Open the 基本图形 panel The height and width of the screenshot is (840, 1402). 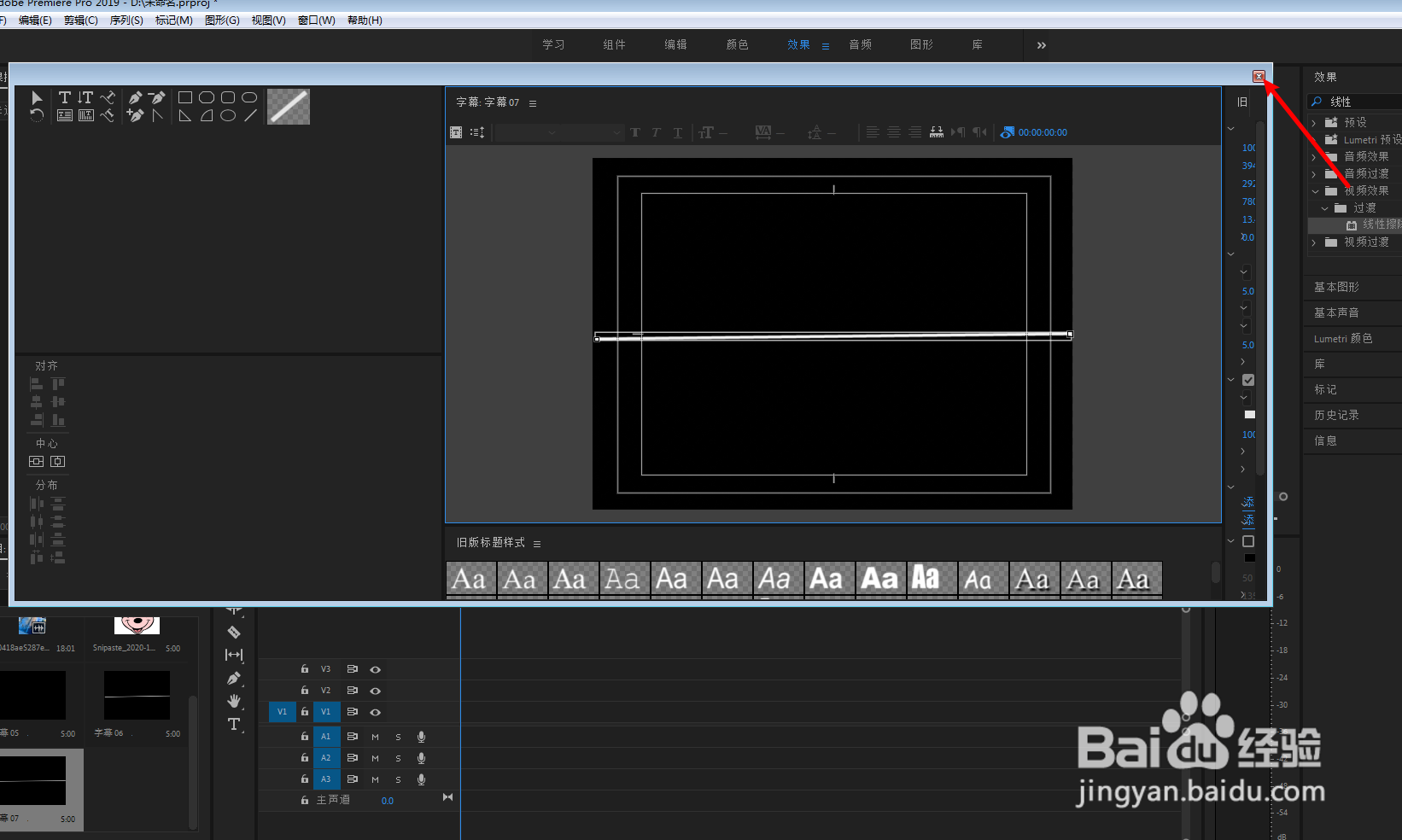click(1336, 287)
